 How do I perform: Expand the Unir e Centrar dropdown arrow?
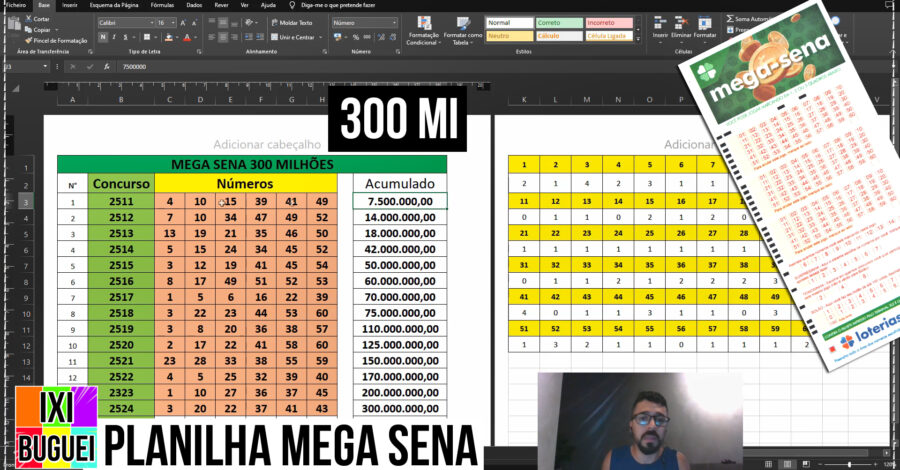[321, 37]
